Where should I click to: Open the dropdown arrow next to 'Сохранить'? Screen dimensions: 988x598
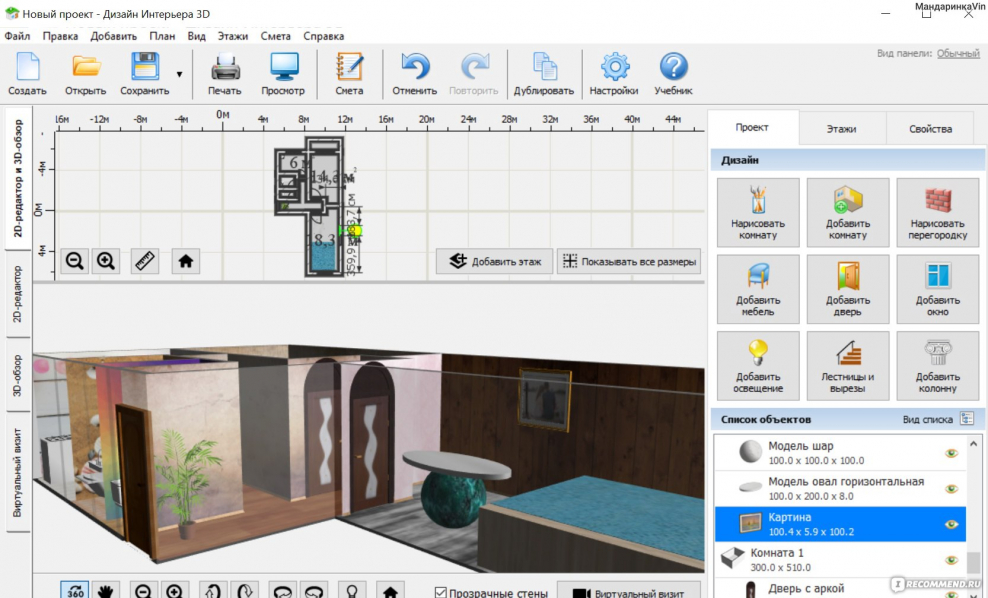pos(180,74)
